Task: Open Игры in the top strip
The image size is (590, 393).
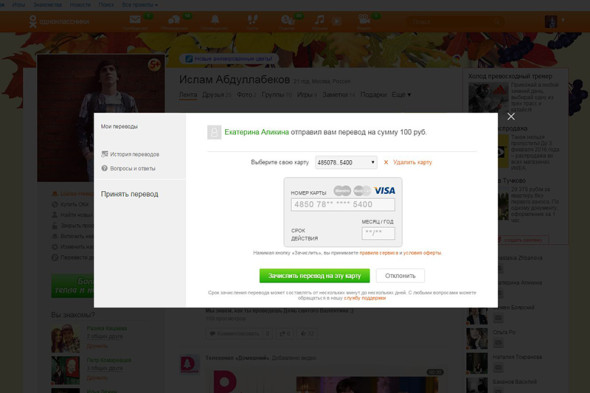Action: 18,5
